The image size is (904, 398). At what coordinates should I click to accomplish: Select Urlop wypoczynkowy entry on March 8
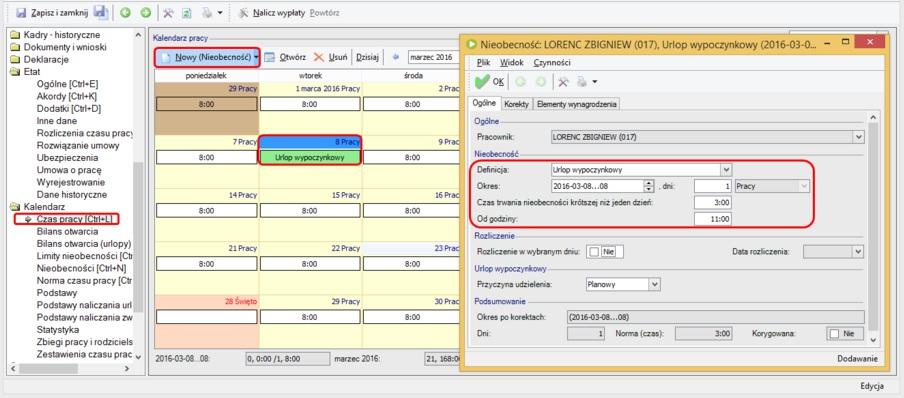(310, 157)
